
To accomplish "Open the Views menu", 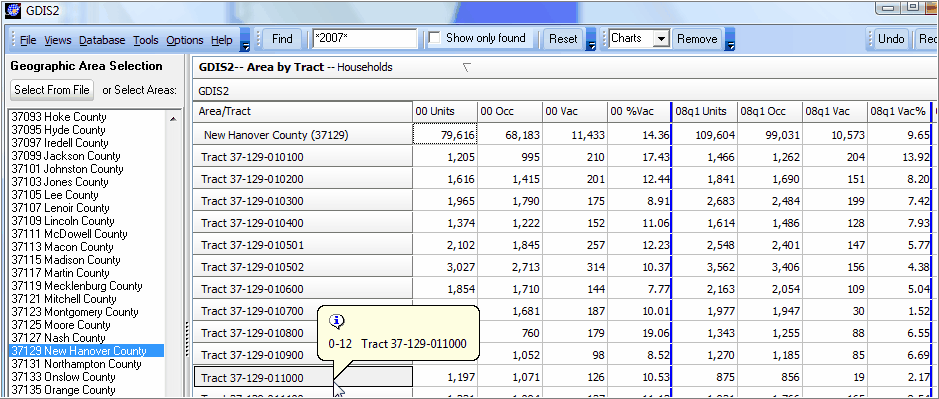I will (x=57, y=40).
